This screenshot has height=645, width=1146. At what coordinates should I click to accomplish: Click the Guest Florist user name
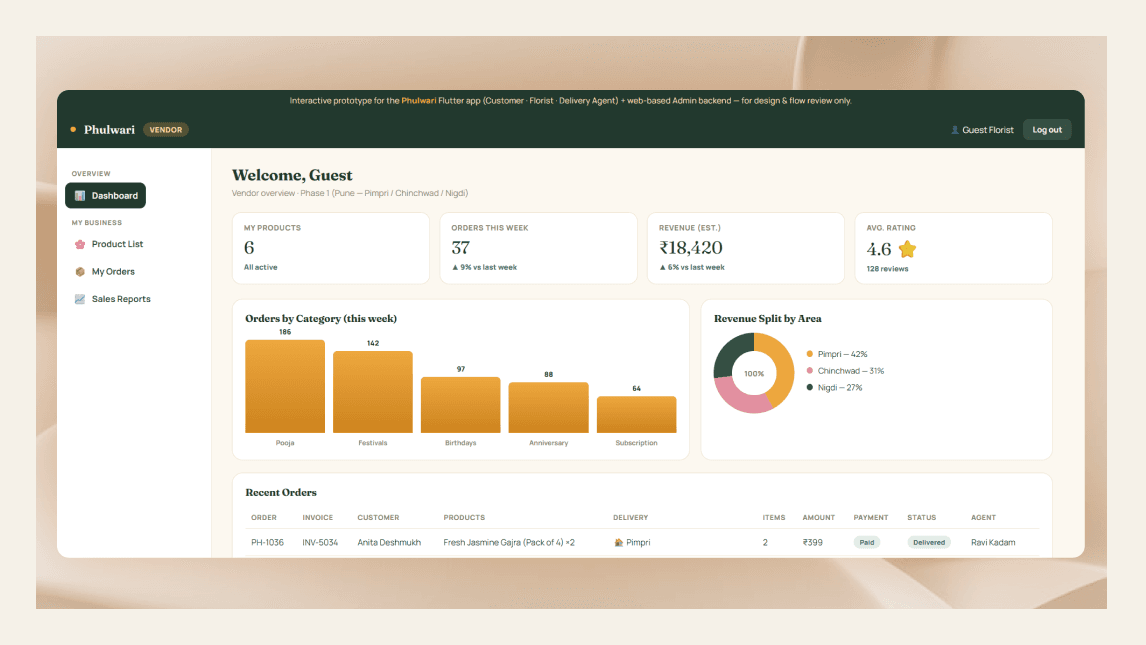(x=987, y=130)
